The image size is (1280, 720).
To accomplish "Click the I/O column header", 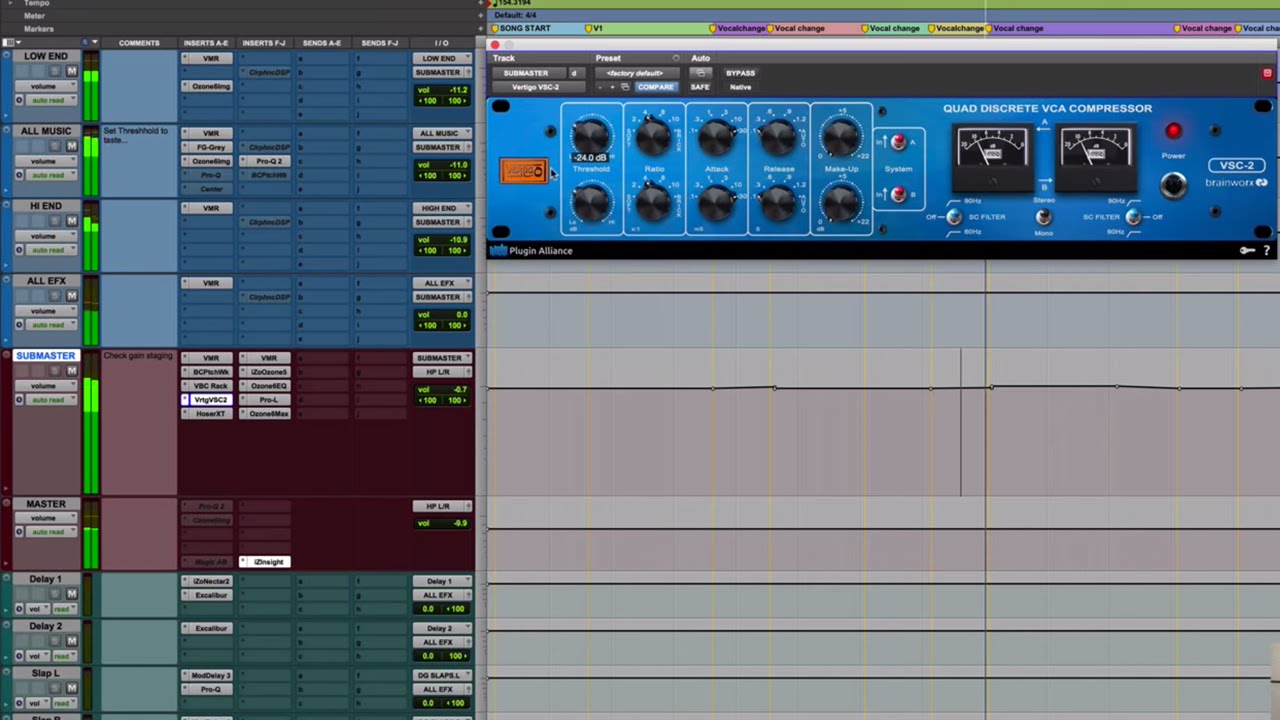I will (441, 43).
